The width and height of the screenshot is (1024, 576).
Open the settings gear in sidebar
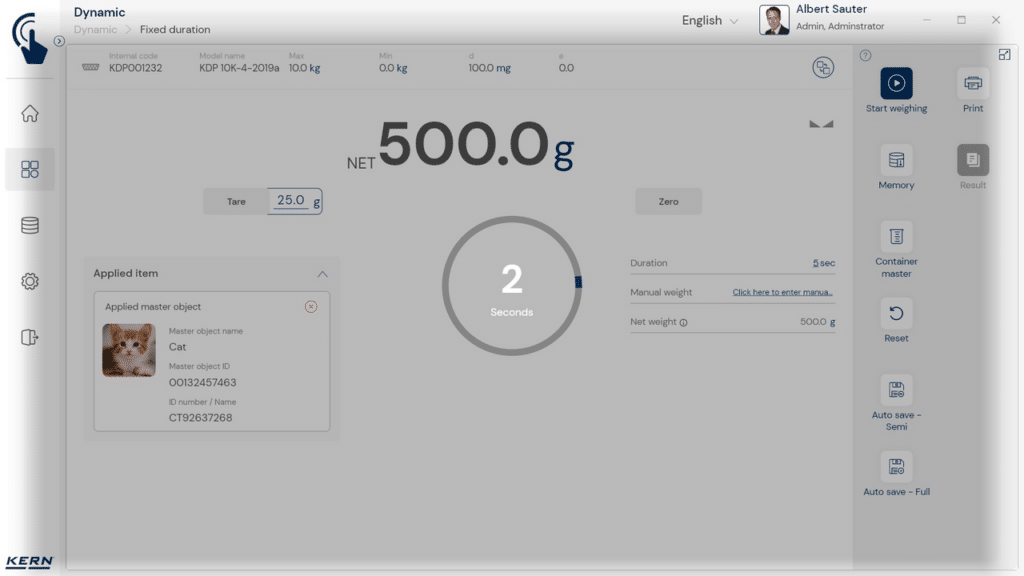pyautogui.click(x=30, y=282)
